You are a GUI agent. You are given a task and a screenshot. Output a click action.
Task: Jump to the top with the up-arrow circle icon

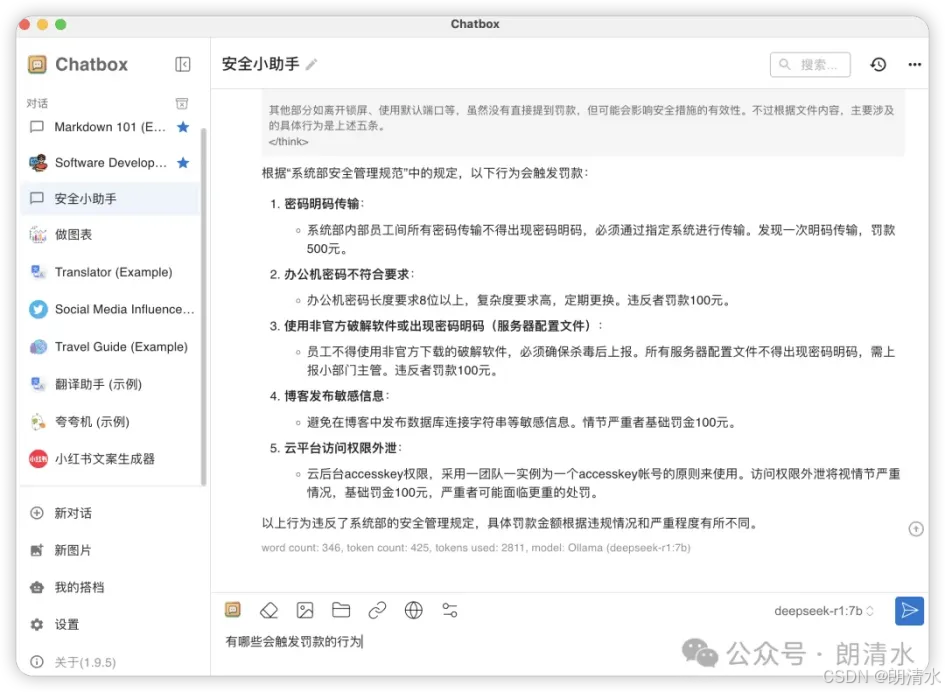coord(915,529)
